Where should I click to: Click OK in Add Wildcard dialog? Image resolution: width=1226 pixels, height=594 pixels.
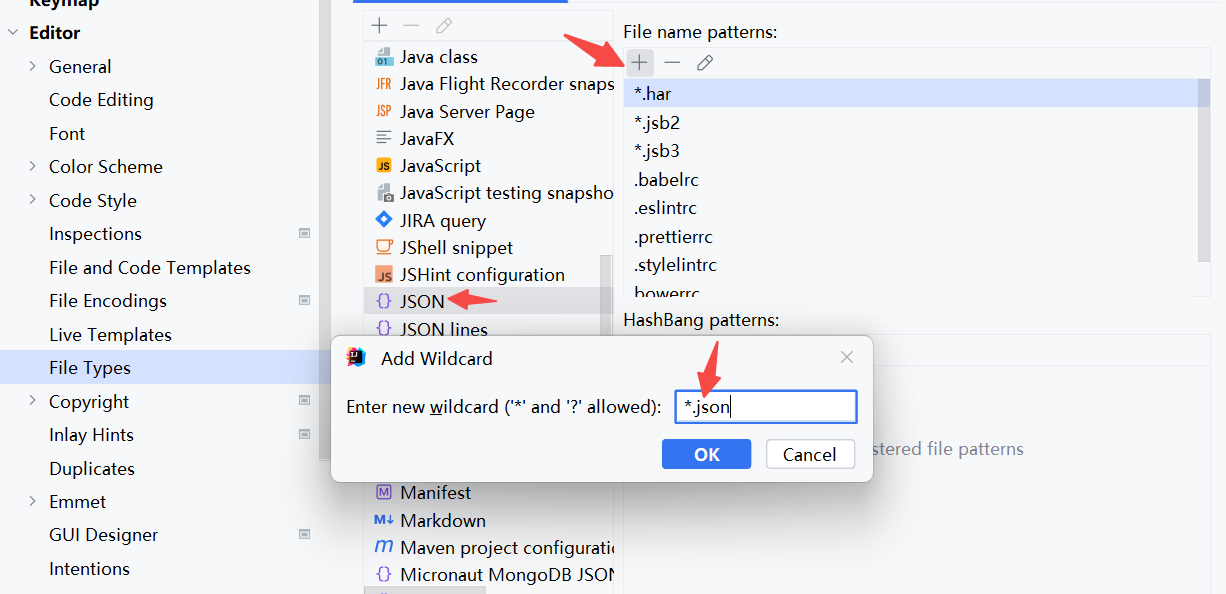706,454
